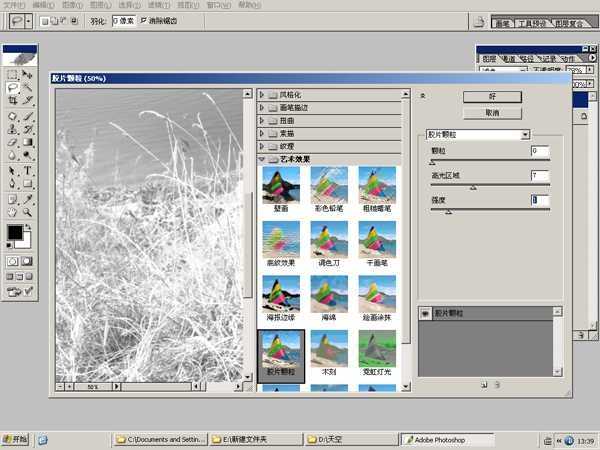Collapse the 艺术效果 filter folder
The image size is (600, 450).
pyautogui.click(x=263, y=159)
